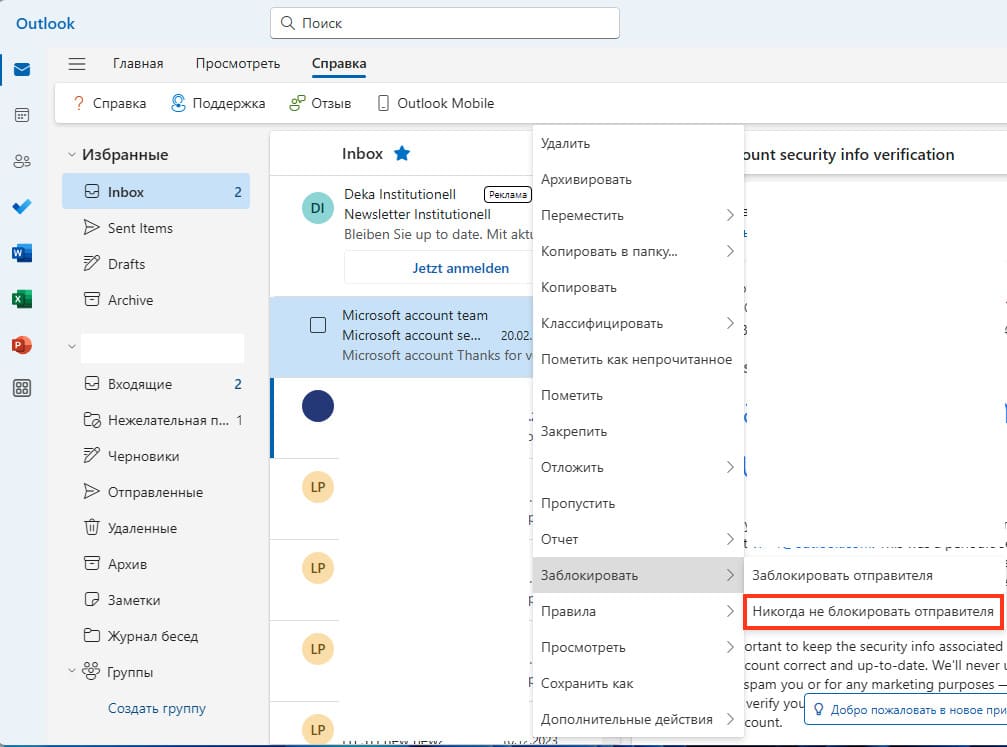Open the Черновики folder

point(156,455)
